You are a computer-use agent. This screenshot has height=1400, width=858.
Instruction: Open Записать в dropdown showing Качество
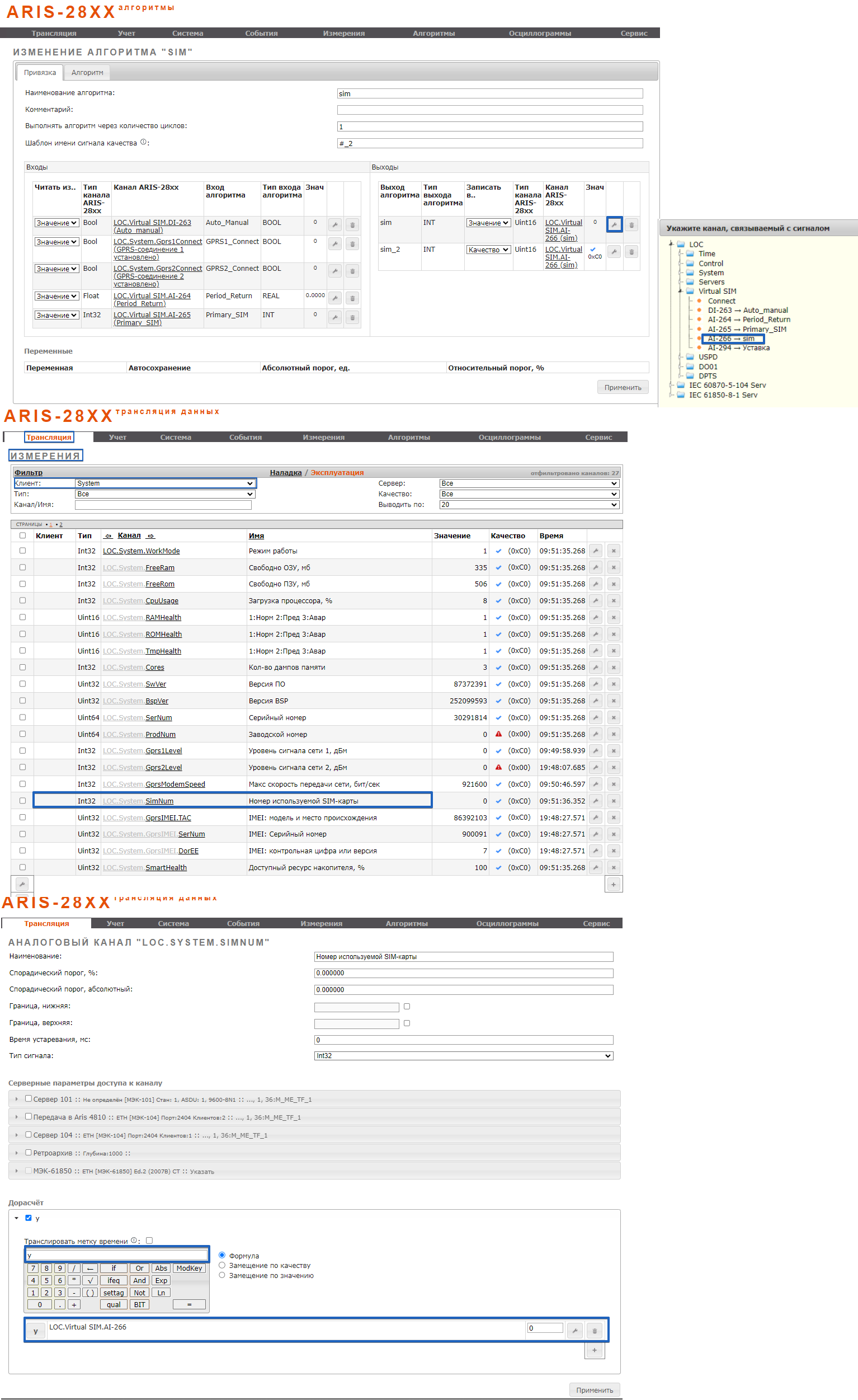click(488, 250)
